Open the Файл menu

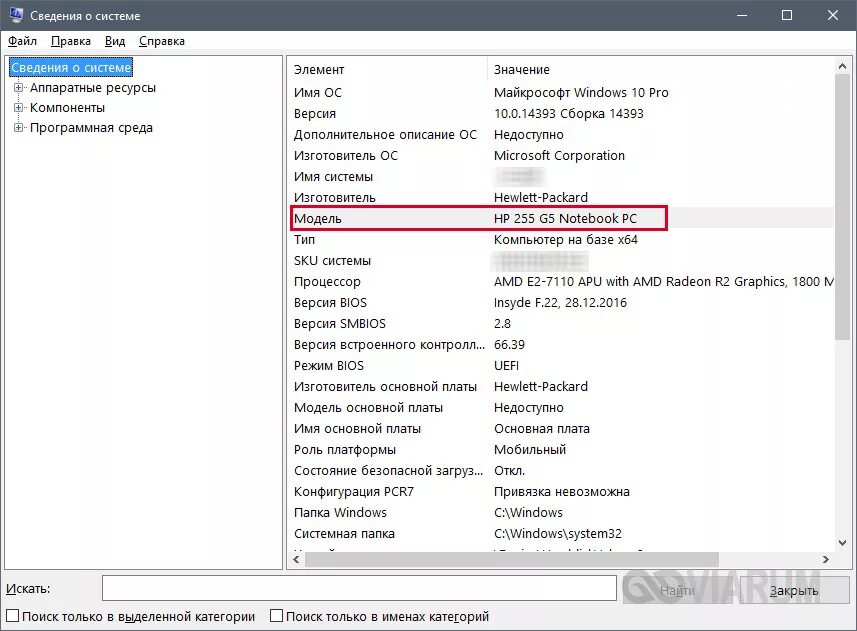22,41
